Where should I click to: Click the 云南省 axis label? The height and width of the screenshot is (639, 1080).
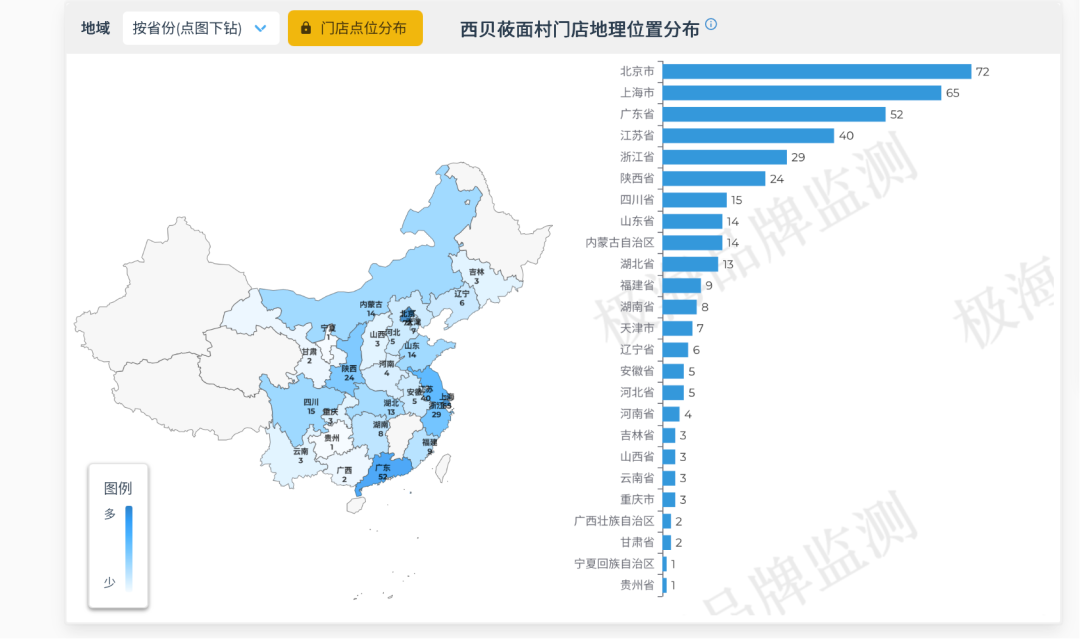click(x=637, y=478)
